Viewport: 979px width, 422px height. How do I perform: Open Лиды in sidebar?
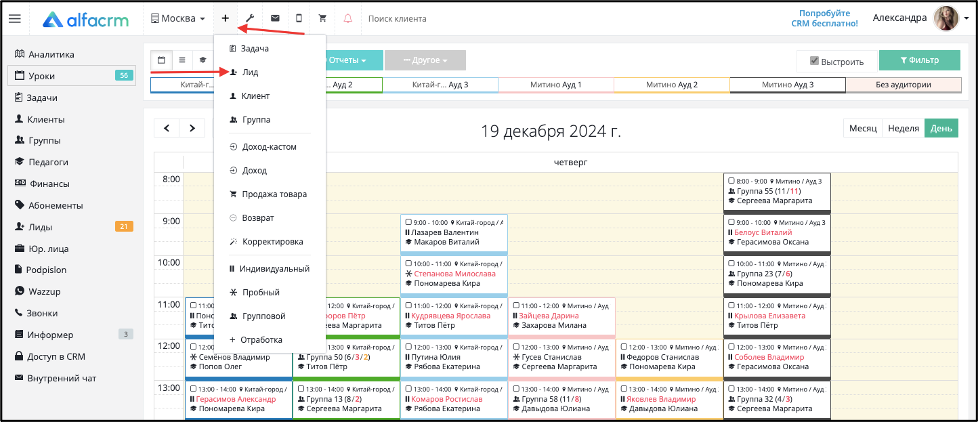pos(34,227)
